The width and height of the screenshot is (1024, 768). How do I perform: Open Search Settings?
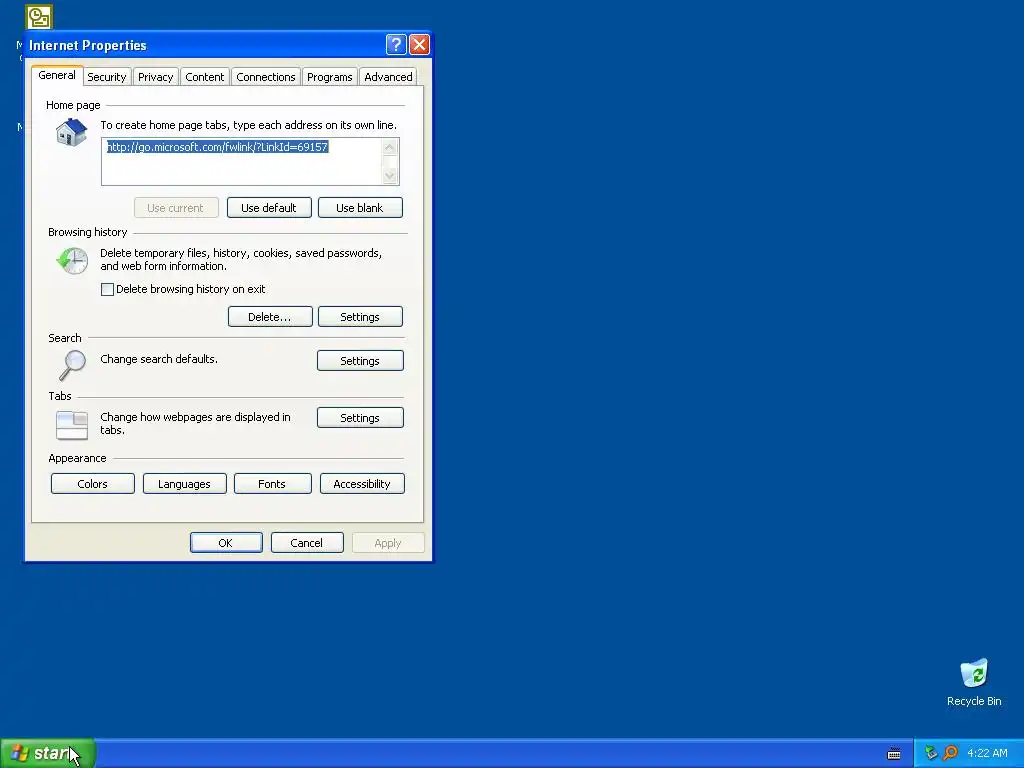[360, 360]
